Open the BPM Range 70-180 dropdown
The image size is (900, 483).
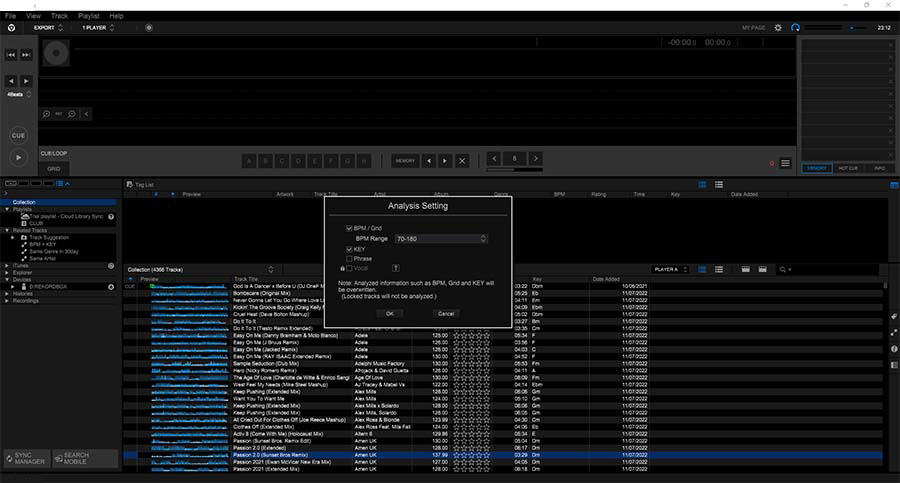(441, 238)
